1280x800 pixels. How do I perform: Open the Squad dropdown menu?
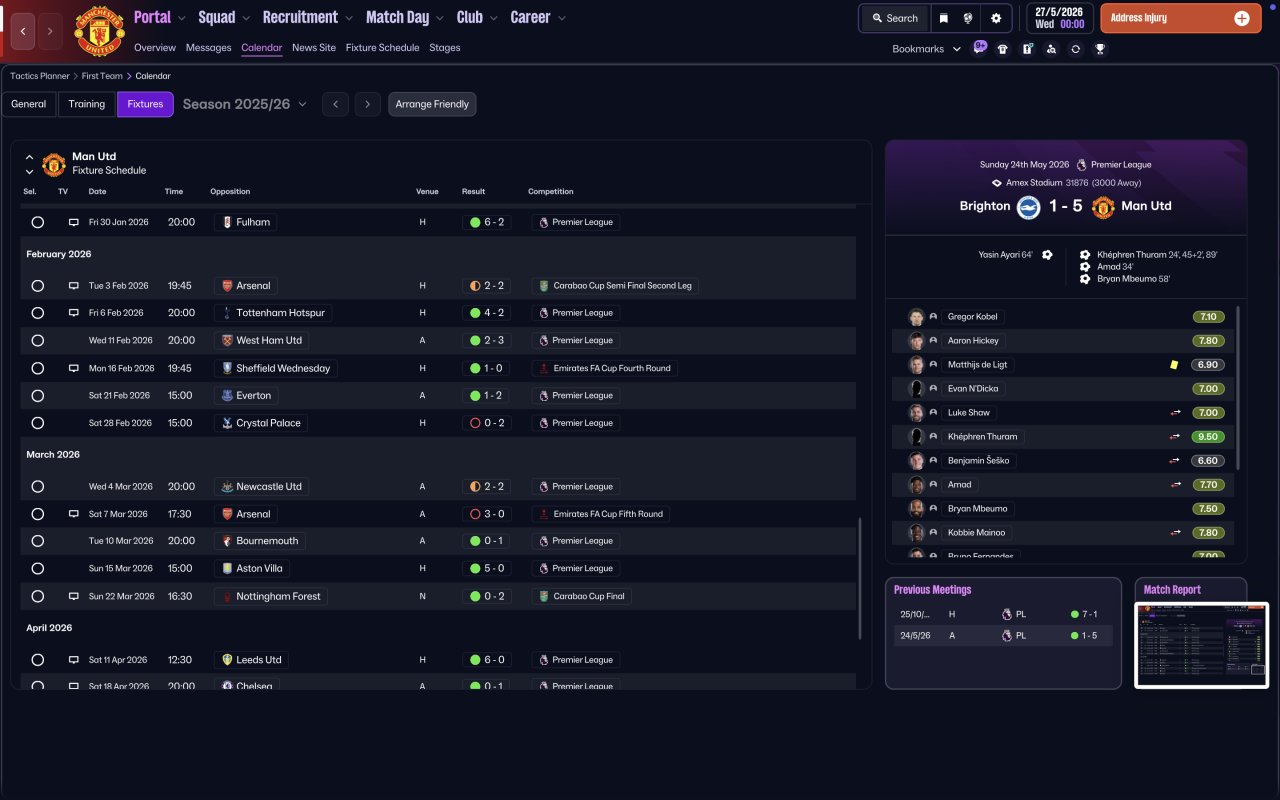224,17
